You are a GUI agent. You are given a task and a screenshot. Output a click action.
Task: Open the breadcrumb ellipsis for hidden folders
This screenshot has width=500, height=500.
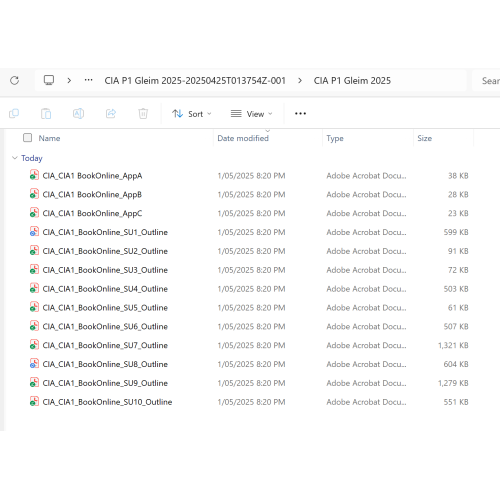[88, 80]
